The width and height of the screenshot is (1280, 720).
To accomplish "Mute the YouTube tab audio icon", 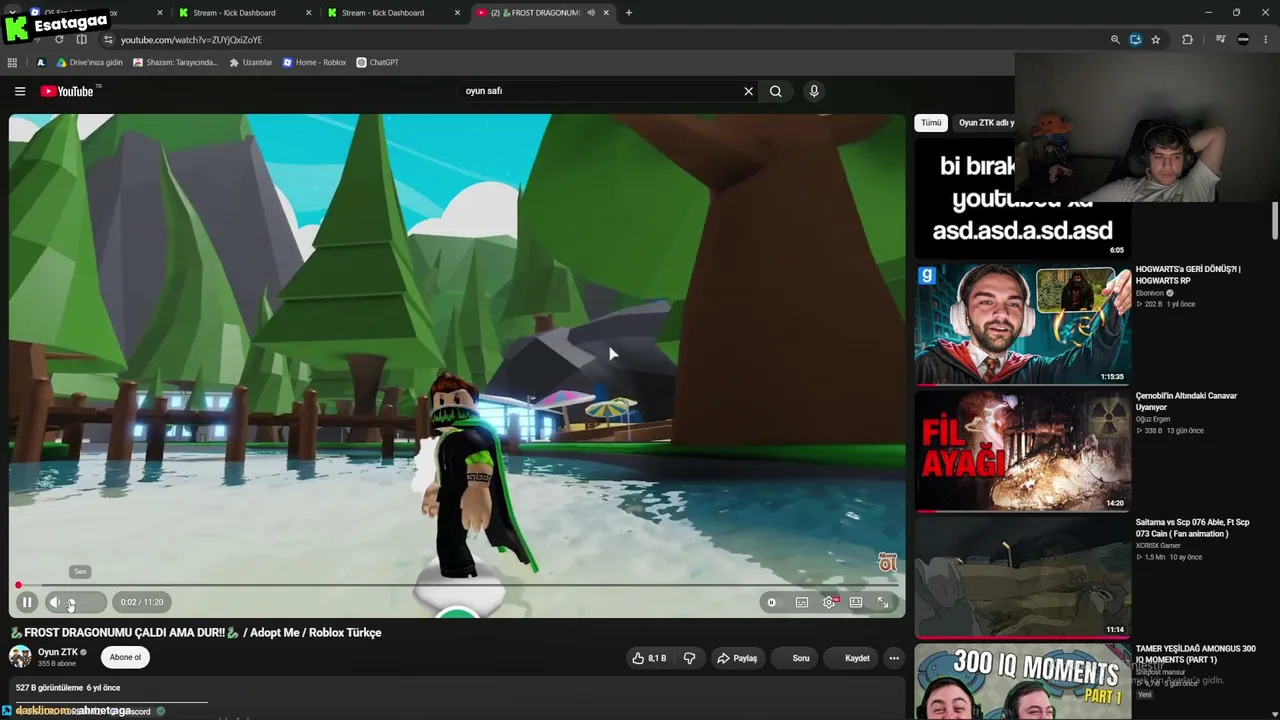I will pos(591,13).
